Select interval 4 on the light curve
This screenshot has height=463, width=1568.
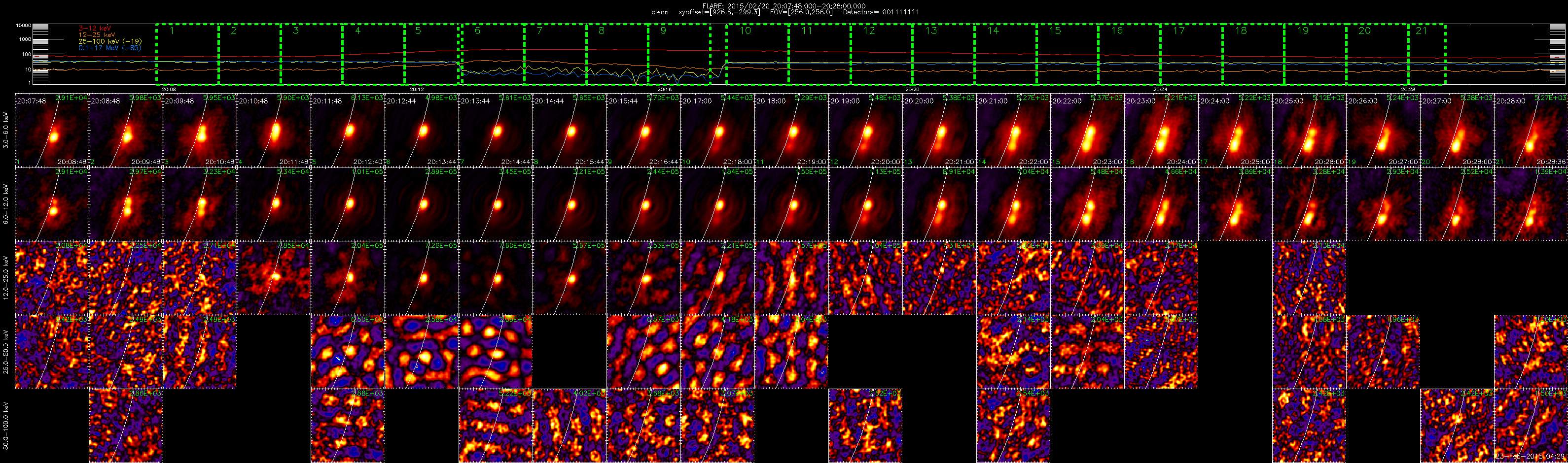click(x=373, y=54)
